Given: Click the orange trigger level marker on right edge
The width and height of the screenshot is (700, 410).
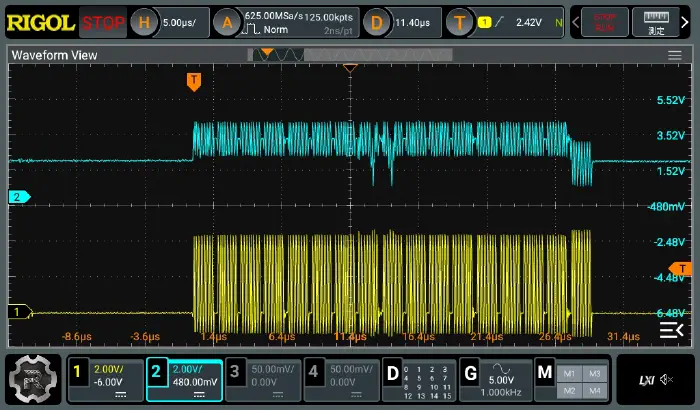Looking at the screenshot, I should [x=684, y=267].
